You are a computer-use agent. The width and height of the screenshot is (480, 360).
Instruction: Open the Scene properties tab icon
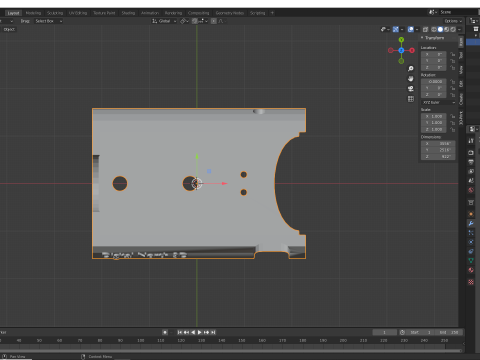click(x=471, y=181)
